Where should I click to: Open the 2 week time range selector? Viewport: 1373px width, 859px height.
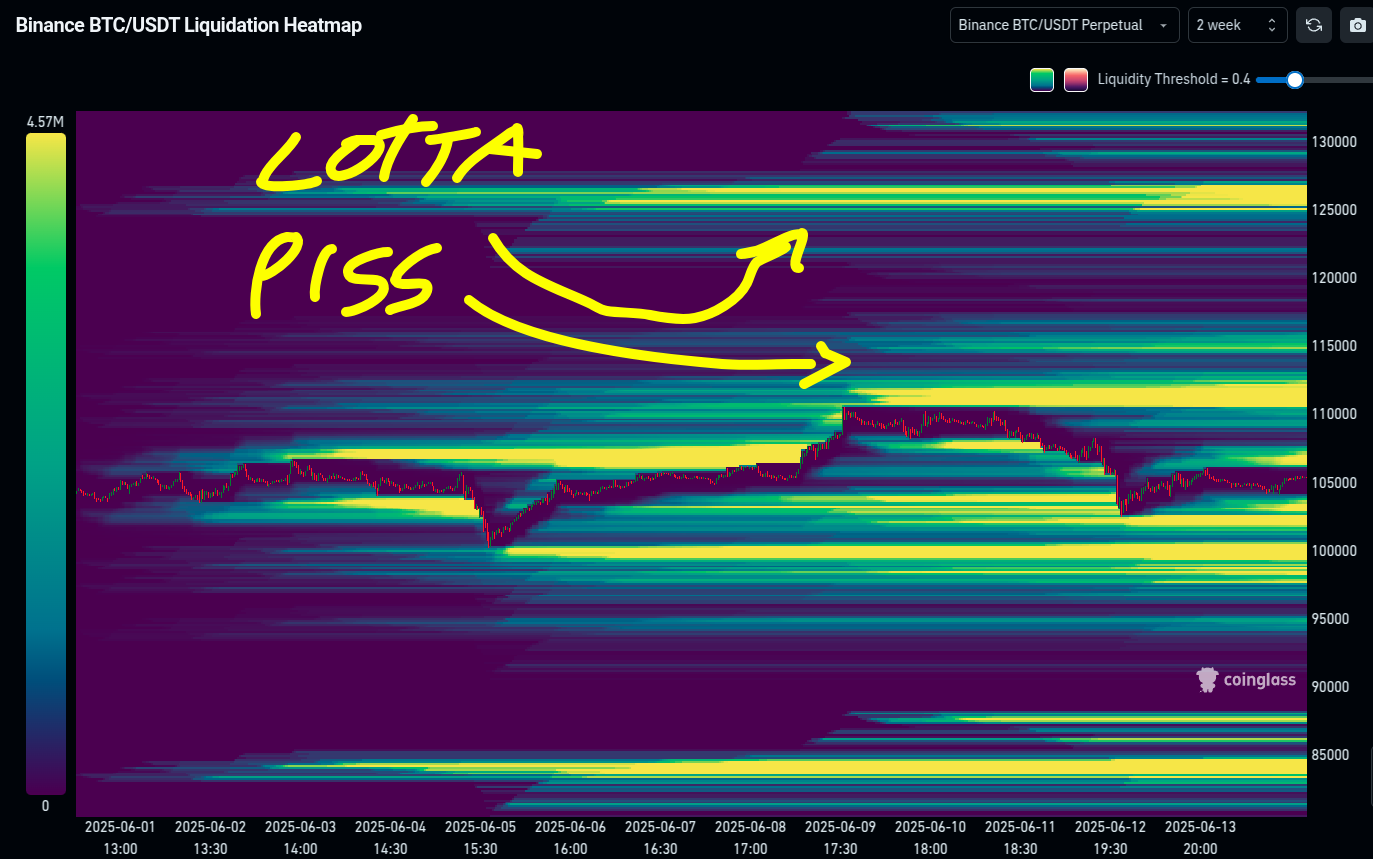pyautogui.click(x=1238, y=25)
